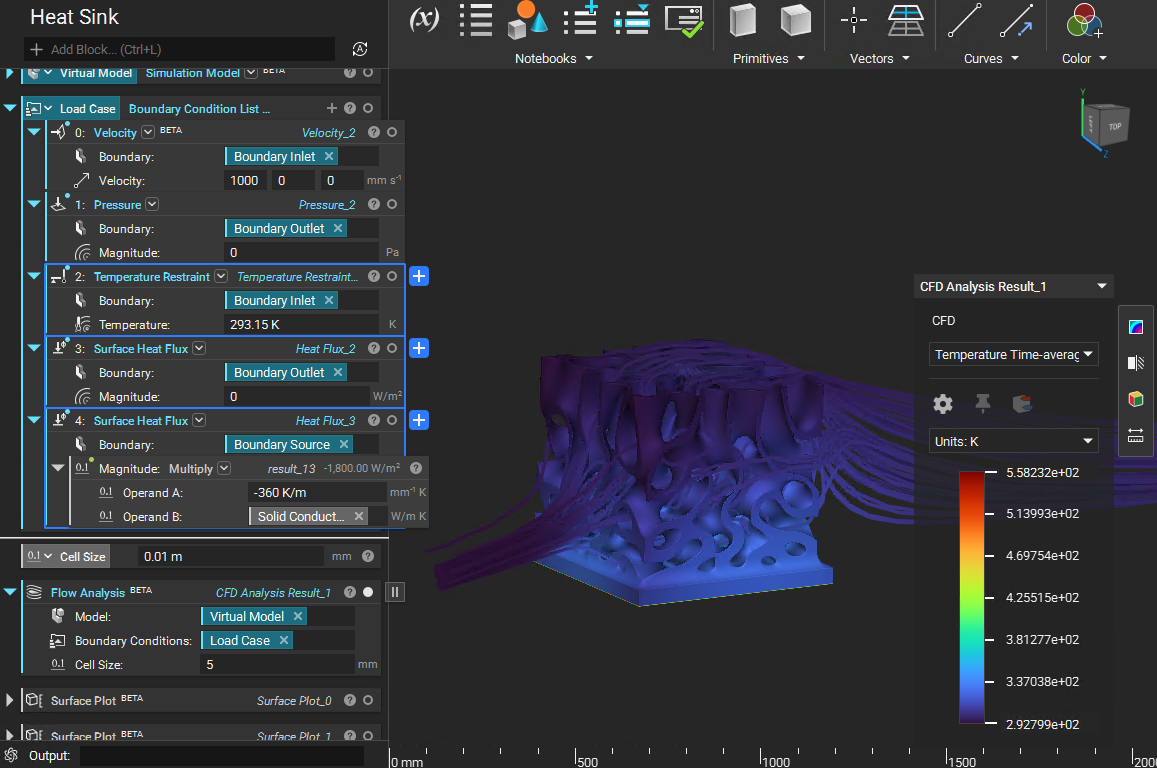The image size is (1157, 768).
Task: Remove Virtual Model from Flow Analysis
Action: click(298, 616)
